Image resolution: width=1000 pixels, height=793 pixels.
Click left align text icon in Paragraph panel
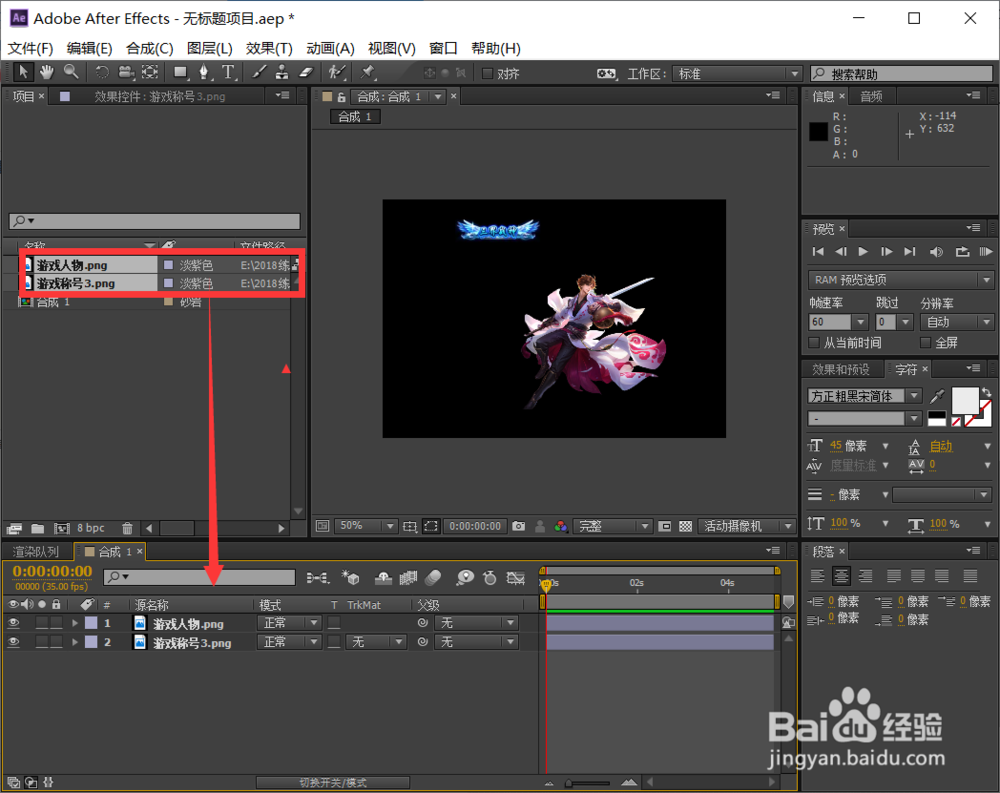pos(818,576)
